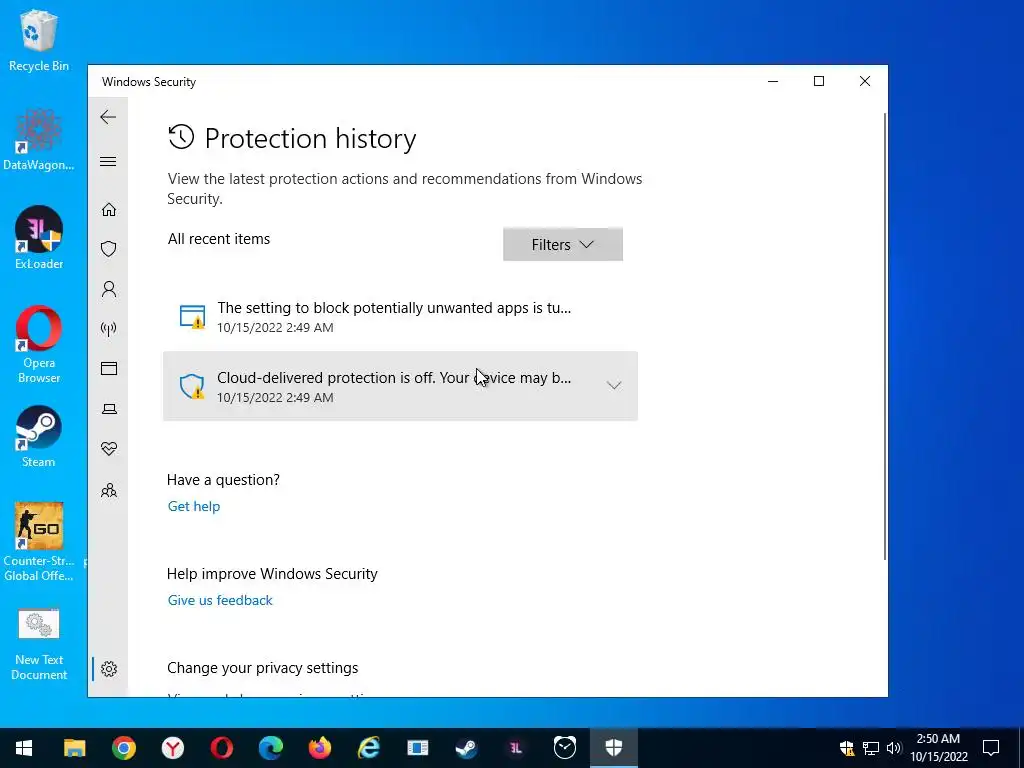The height and width of the screenshot is (768, 1024).
Task: Click the Windows Security window scrollbar
Action: (885, 336)
